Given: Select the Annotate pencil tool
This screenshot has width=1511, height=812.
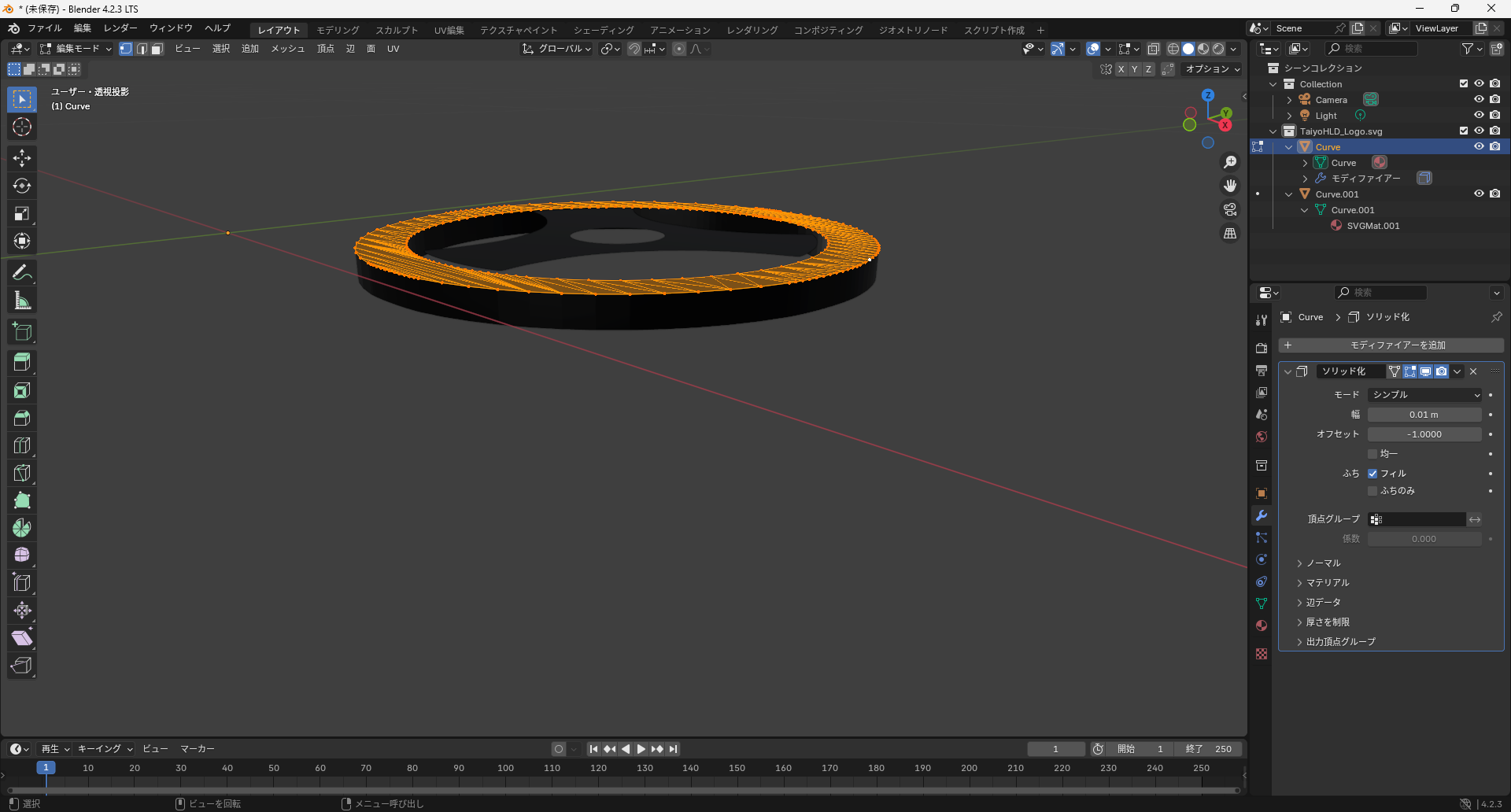Looking at the screenshot, I should (22, 273).
